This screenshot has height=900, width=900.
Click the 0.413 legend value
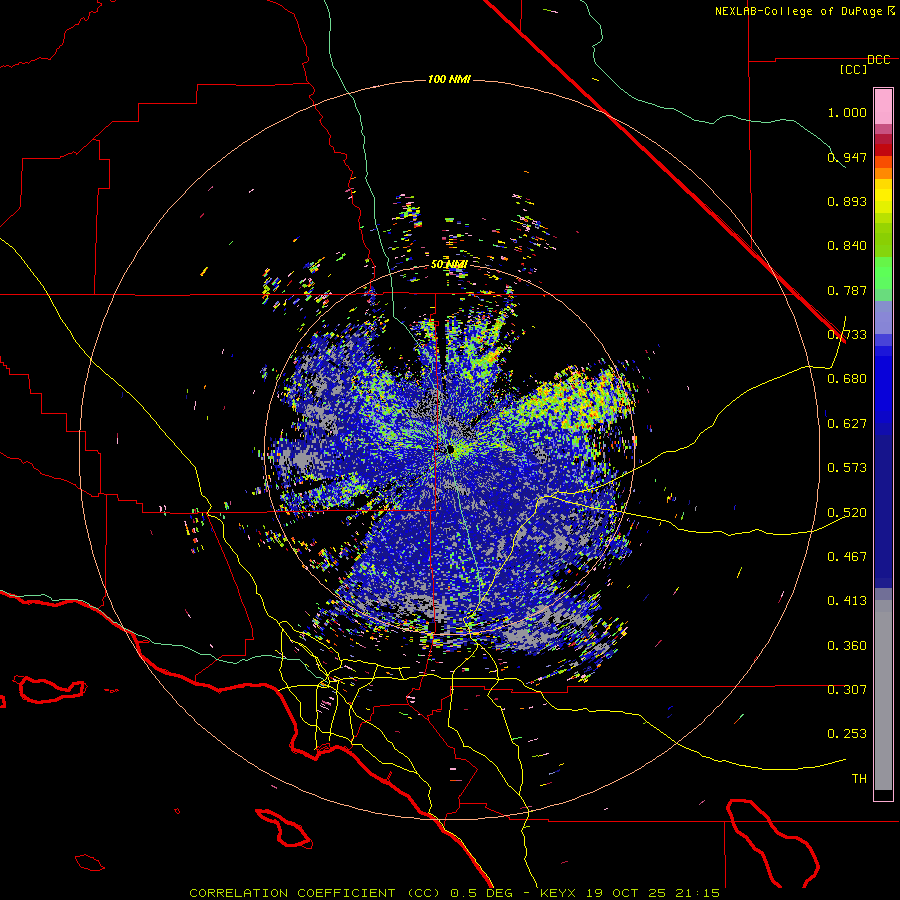(x=847, y=601)
